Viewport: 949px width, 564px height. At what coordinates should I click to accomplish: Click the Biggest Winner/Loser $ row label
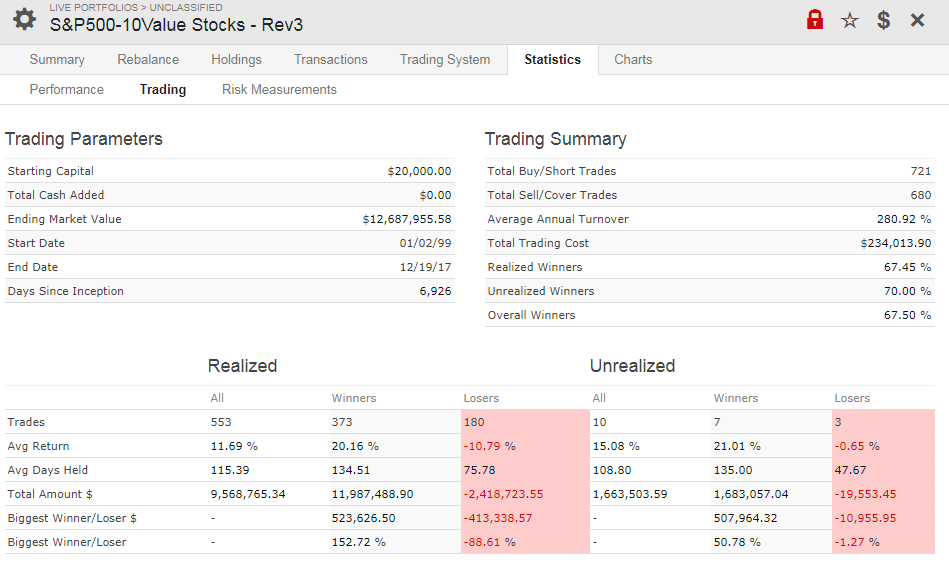point(72,519)
